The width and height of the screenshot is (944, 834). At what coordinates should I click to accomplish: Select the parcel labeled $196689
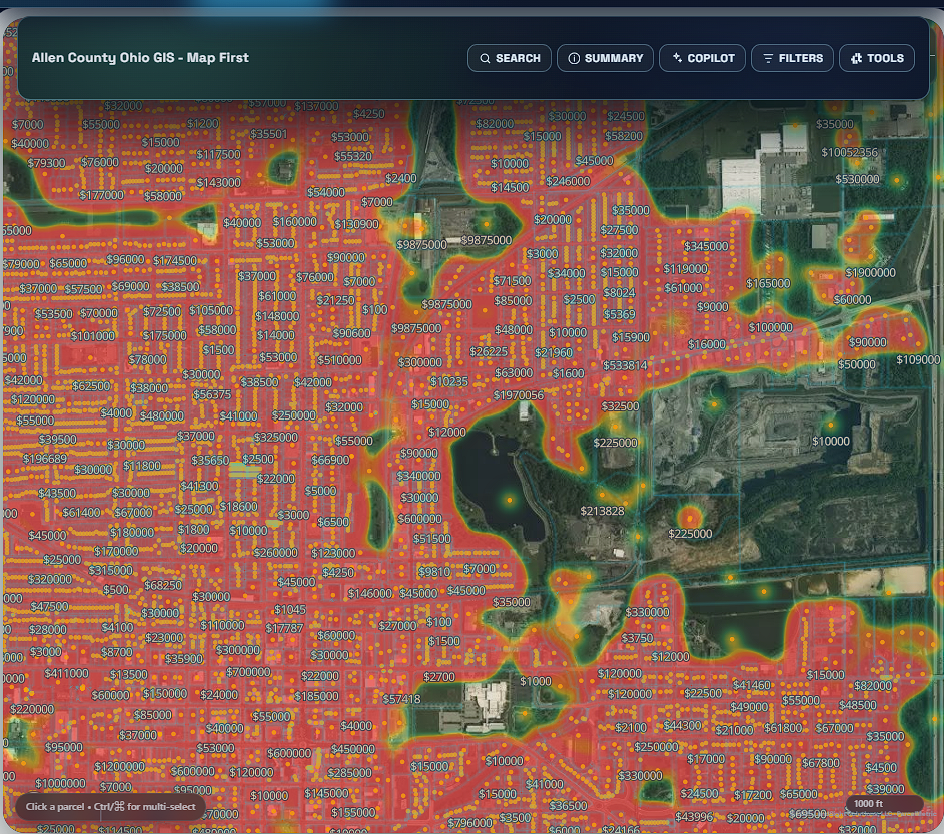45,459
